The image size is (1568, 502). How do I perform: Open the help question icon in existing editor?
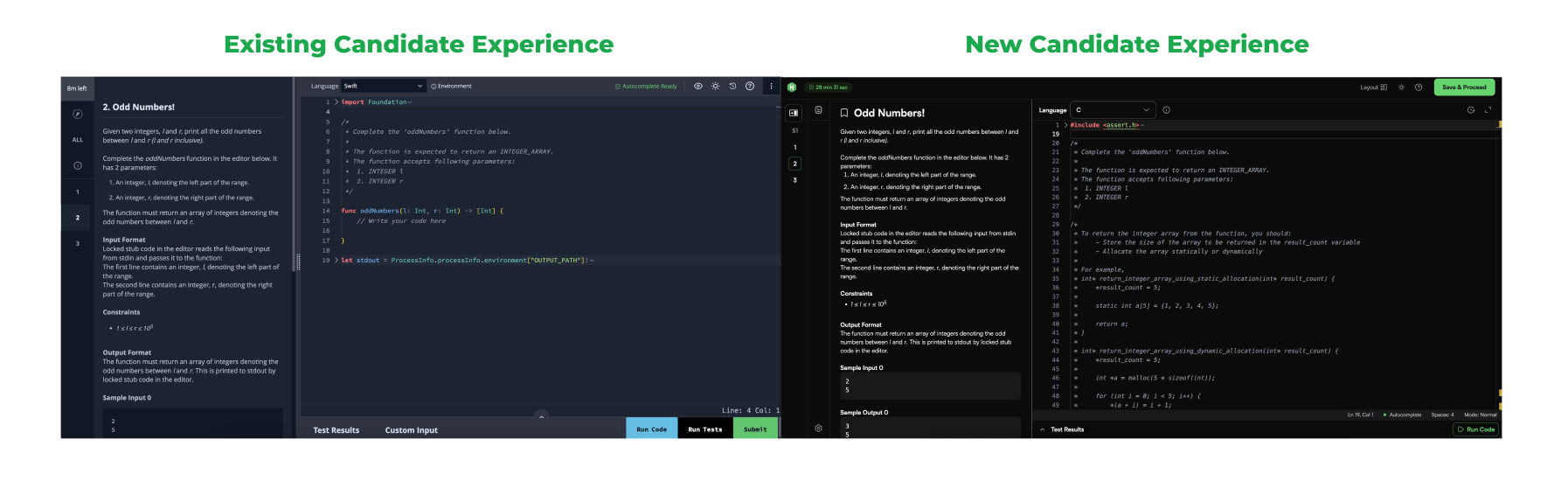(x=750, y=86)
